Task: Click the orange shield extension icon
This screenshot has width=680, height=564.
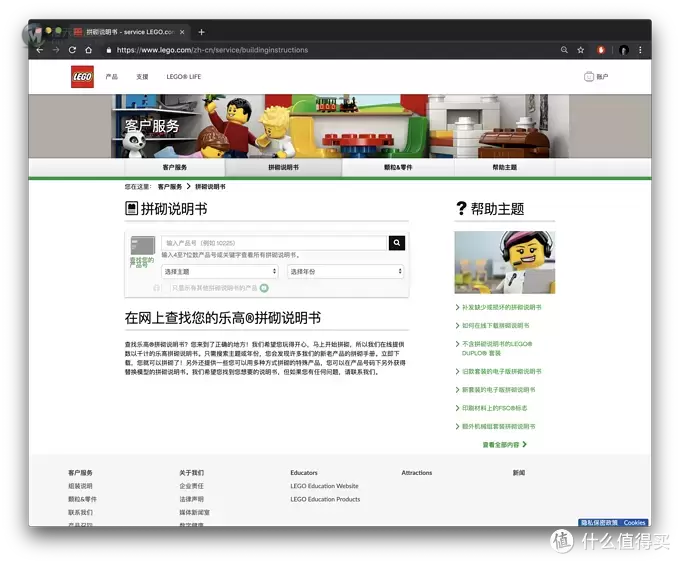Action: 601,50
